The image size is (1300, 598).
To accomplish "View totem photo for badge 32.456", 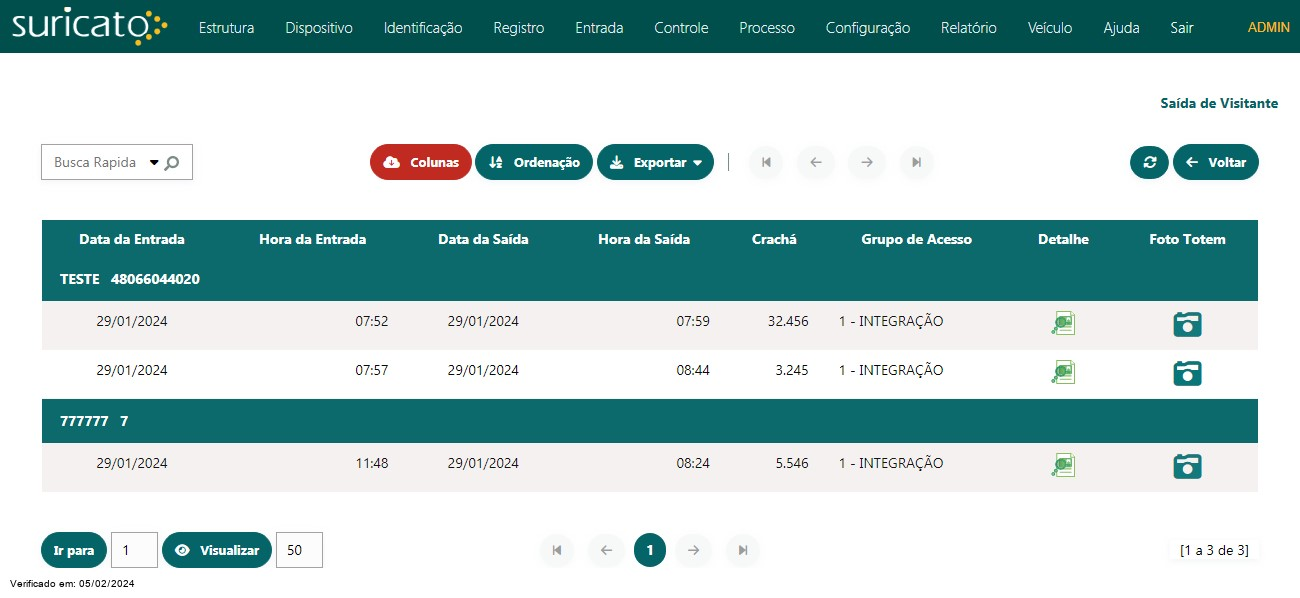I will tap(1187, 324).
